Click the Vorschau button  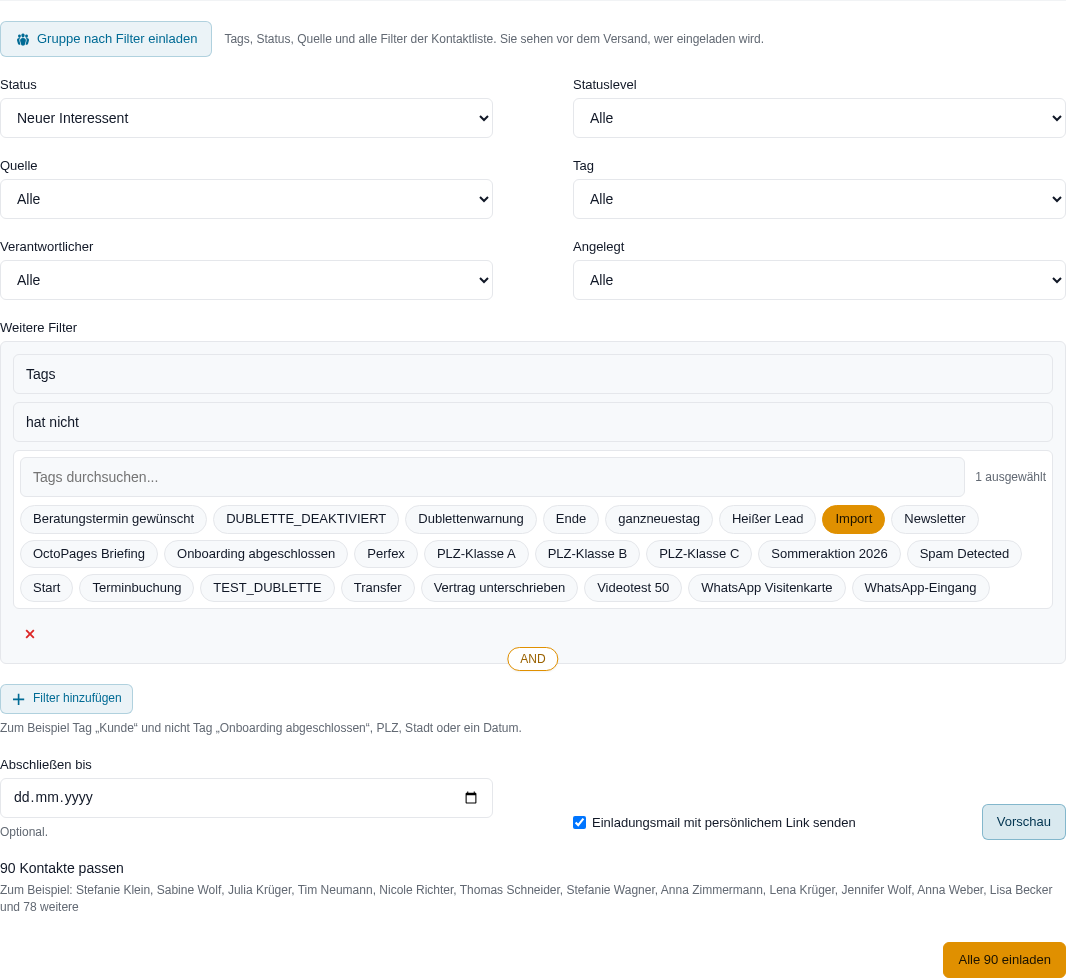[x=1023, y=822]
